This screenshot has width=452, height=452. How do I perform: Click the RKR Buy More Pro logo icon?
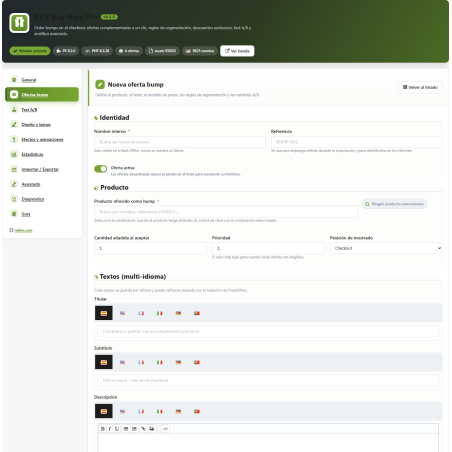point(19,23)
